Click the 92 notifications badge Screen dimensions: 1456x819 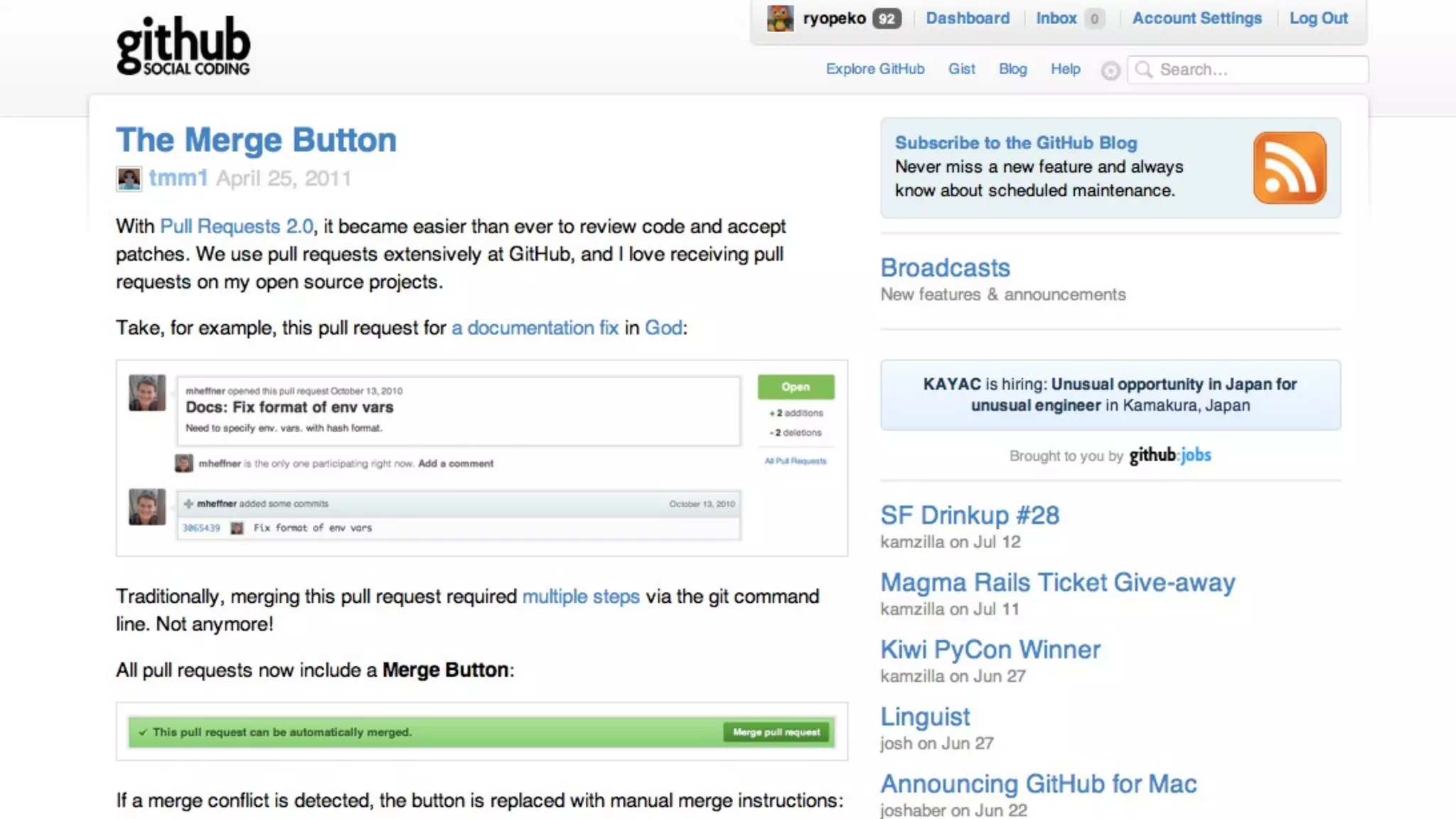[x=887, y=19]
